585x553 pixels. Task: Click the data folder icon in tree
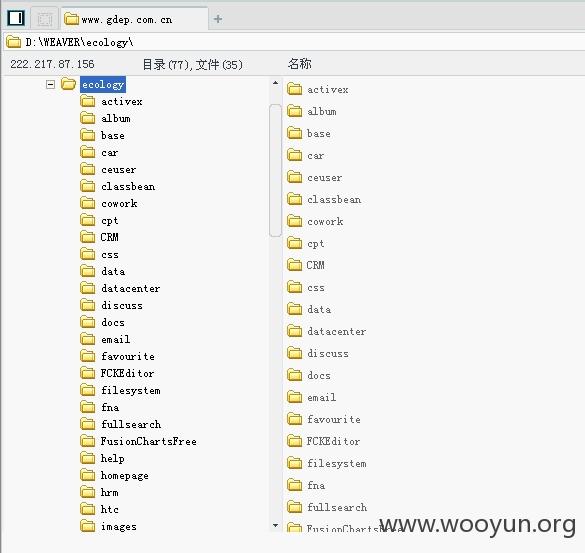[88, 271]
